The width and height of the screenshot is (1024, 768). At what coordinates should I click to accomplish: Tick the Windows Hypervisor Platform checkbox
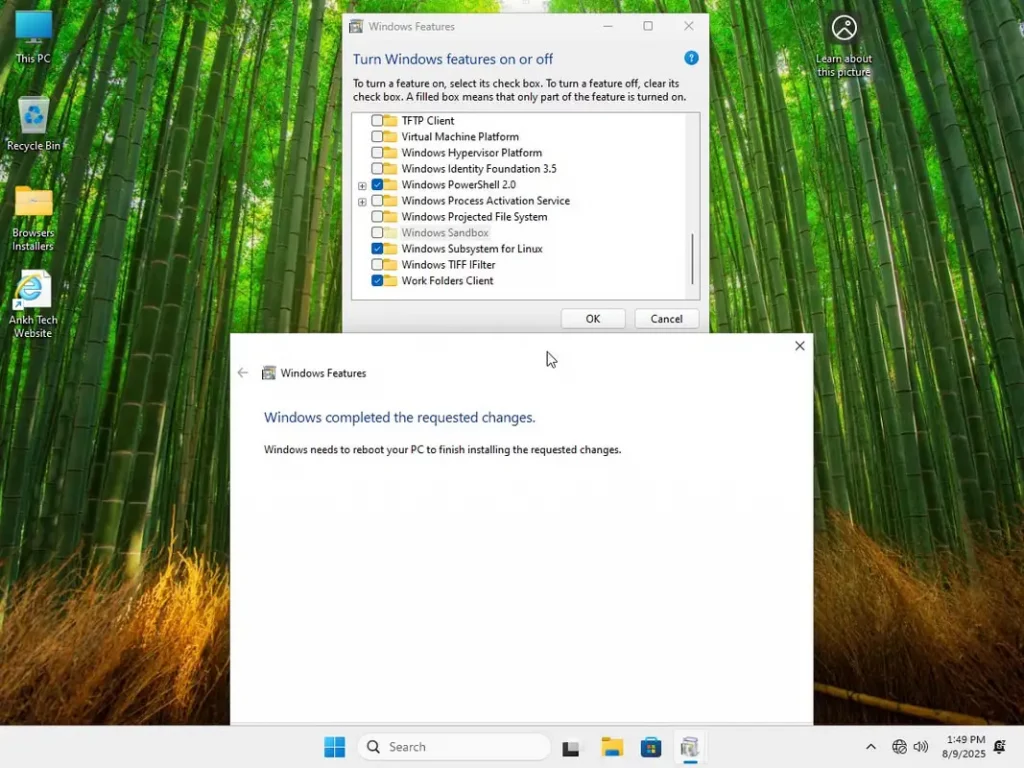point(377,153)
